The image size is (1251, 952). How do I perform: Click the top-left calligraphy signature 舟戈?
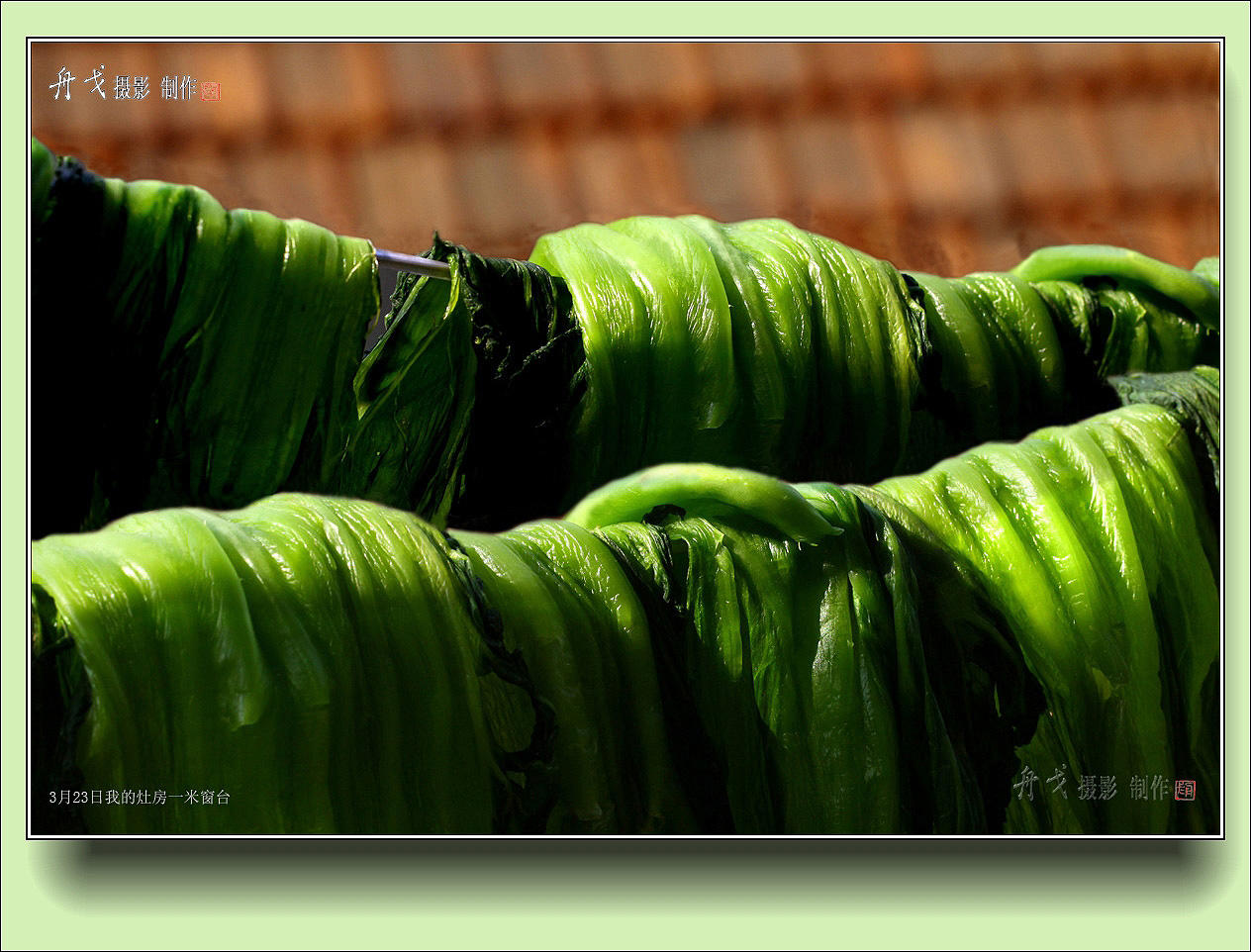(77, 85)
